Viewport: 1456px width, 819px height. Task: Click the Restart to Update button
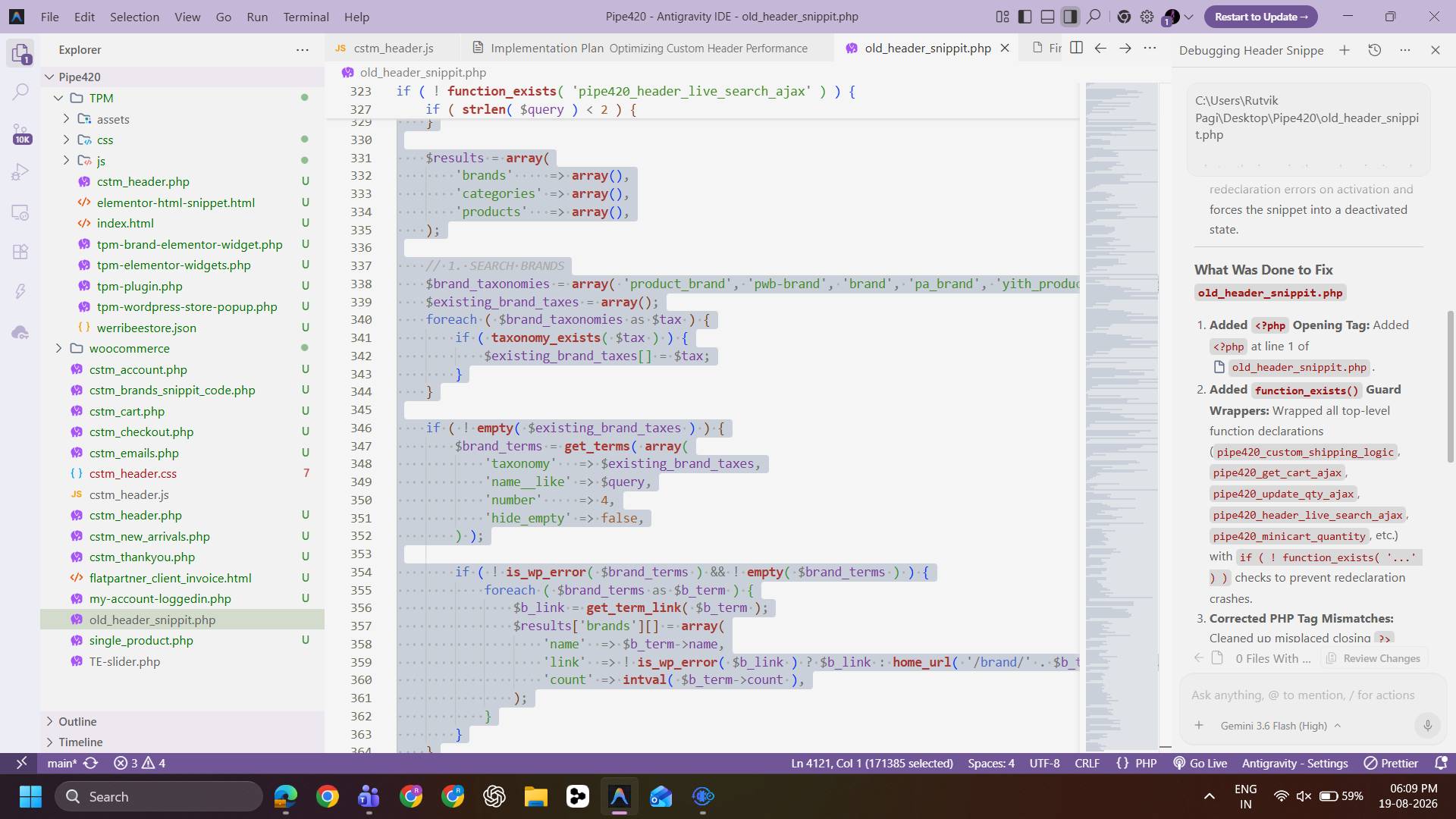point(1260,17)
